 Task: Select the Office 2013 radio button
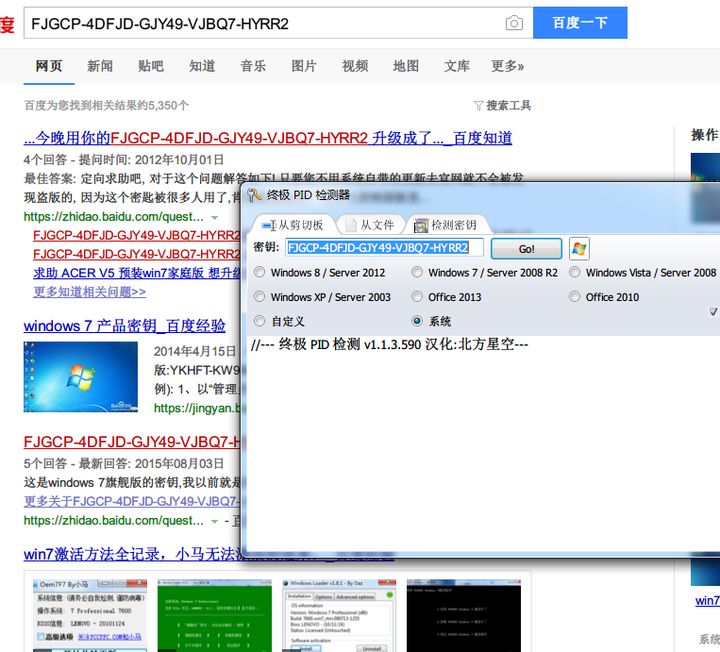coord(417,297)
